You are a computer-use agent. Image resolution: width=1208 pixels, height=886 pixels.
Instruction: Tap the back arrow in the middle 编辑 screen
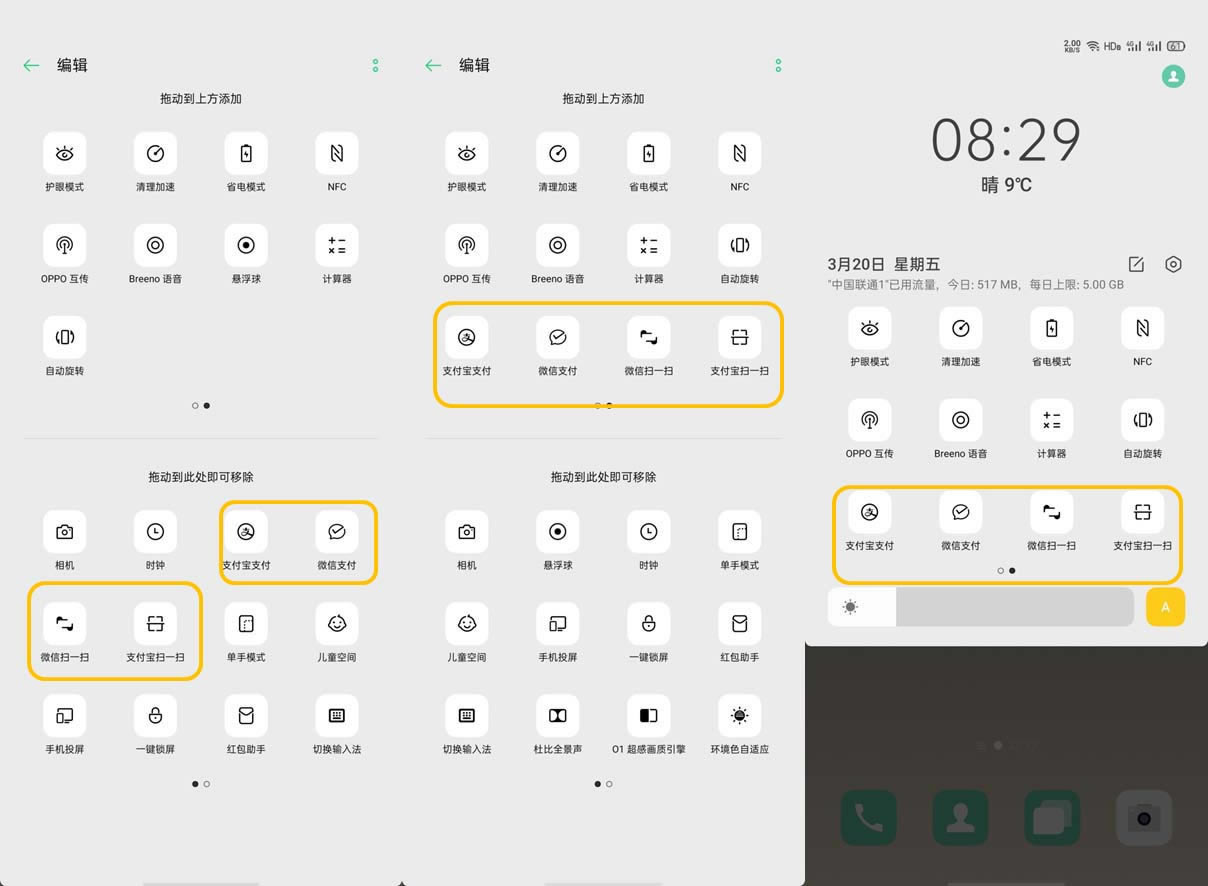(x=433, y=65)
